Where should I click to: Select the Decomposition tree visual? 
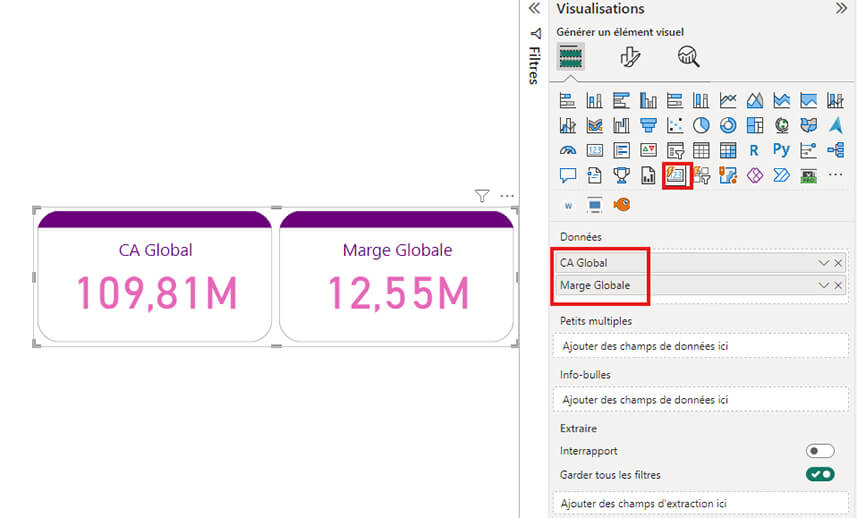[835, 150]
